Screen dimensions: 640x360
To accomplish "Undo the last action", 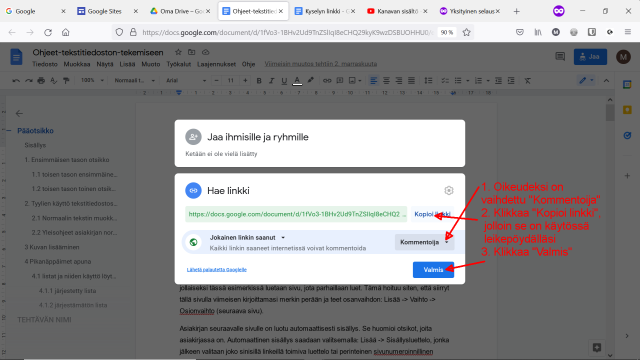I will coord(16,81).
